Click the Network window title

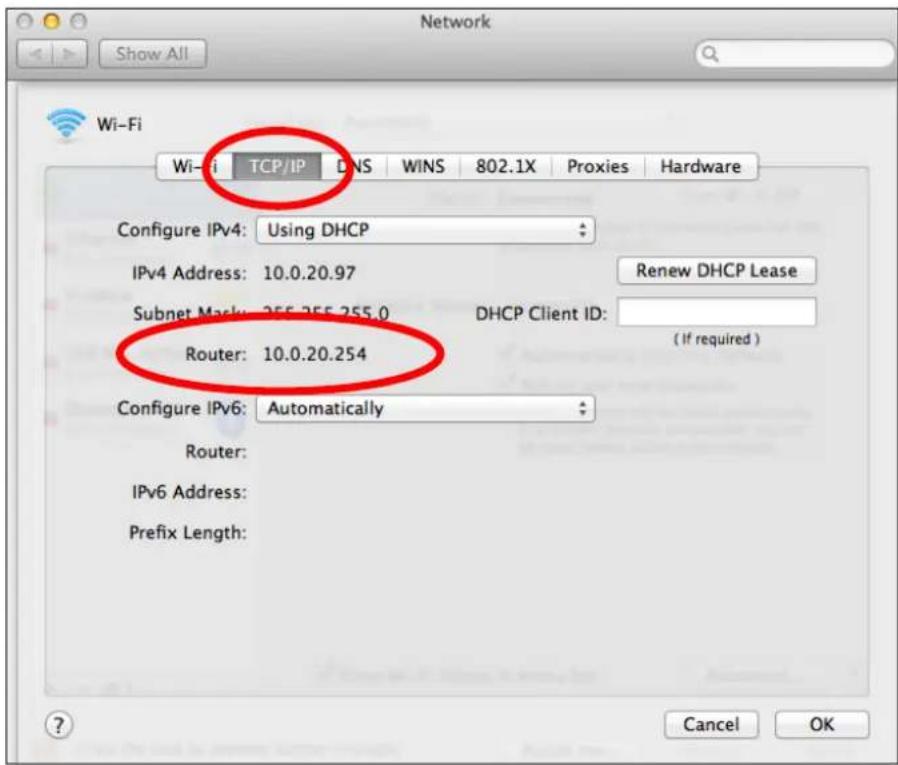(455, 22)
